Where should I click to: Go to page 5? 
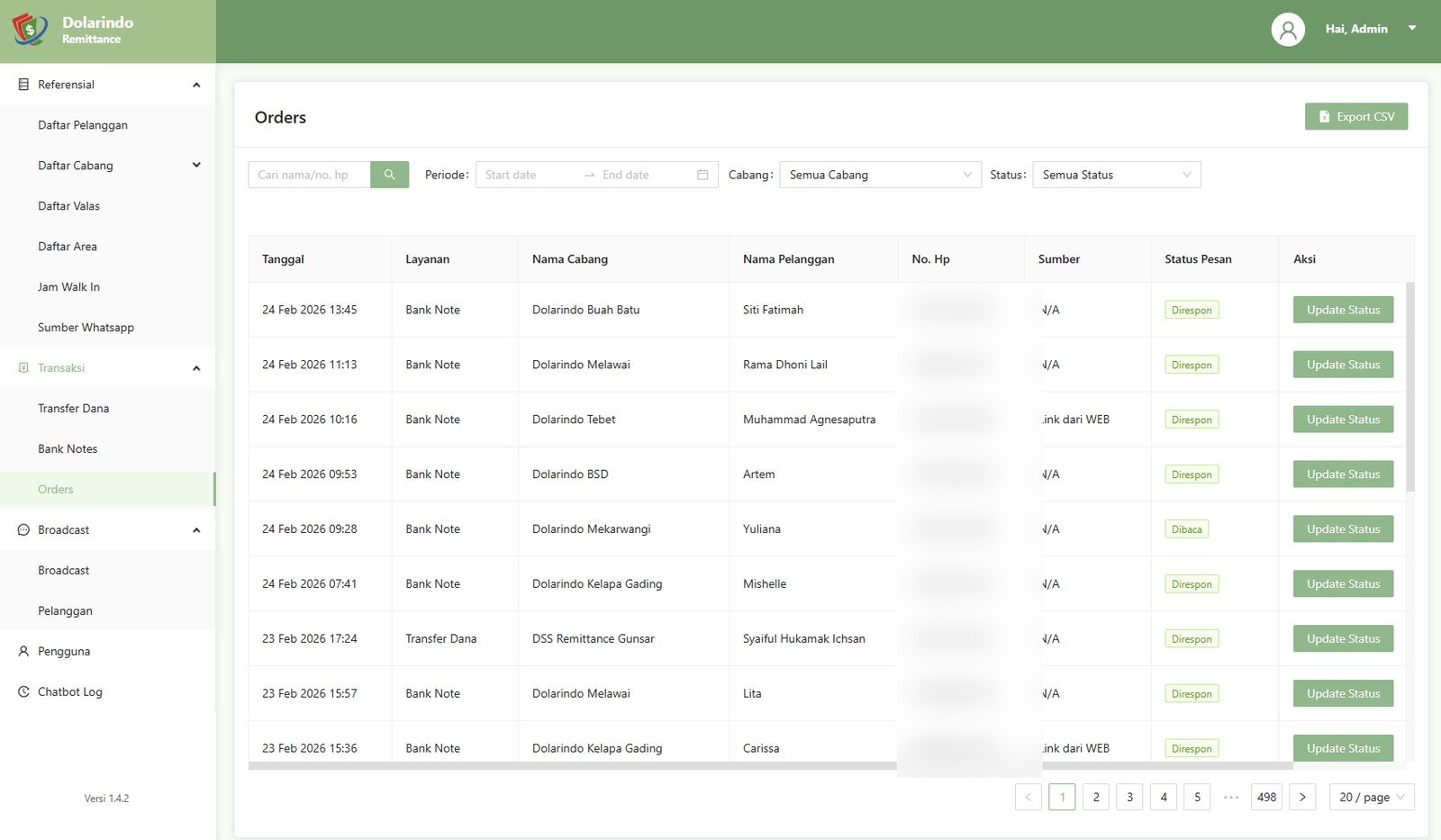[x=1197, y=797]
